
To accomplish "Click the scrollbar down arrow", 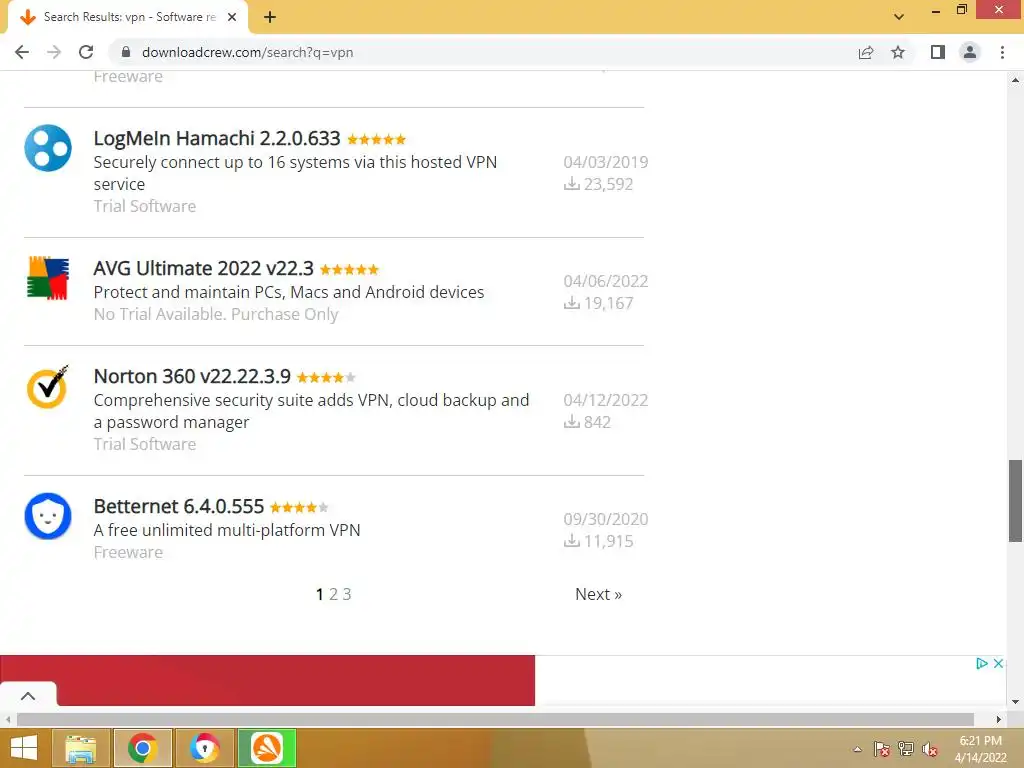I will pos(1015,702).
